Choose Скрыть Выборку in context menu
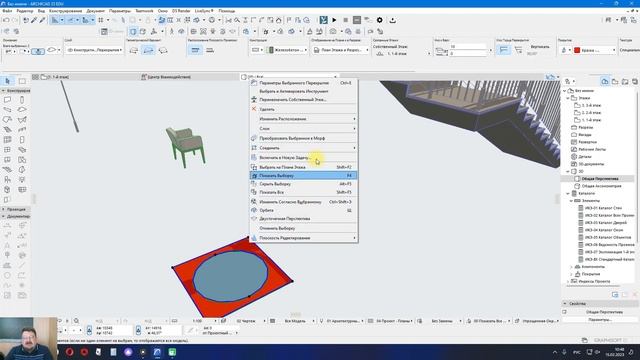640x360 pixels. 303,184
